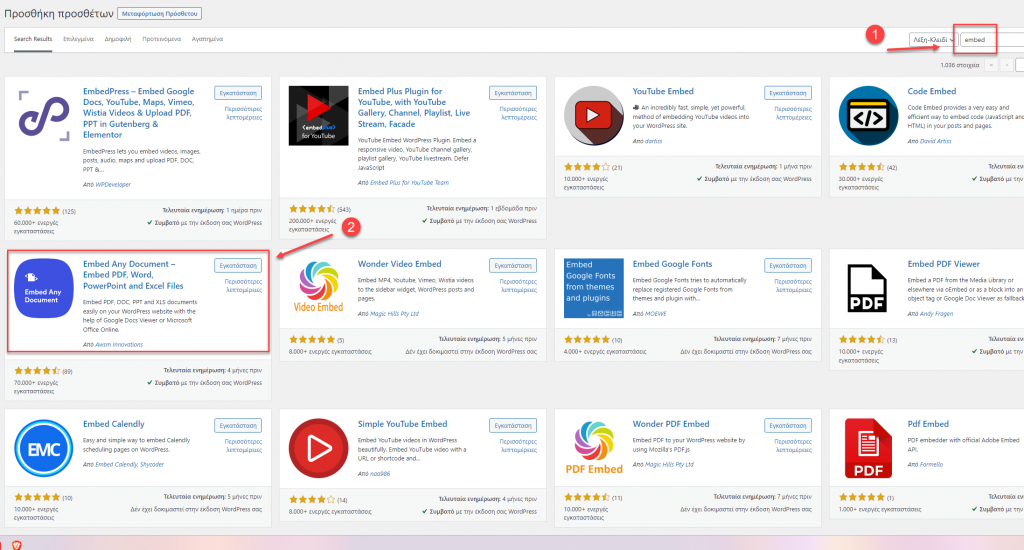Open the Embed Google Fonts title link
The width and height of the screenshot is (1024, 550).
(672, 264)
